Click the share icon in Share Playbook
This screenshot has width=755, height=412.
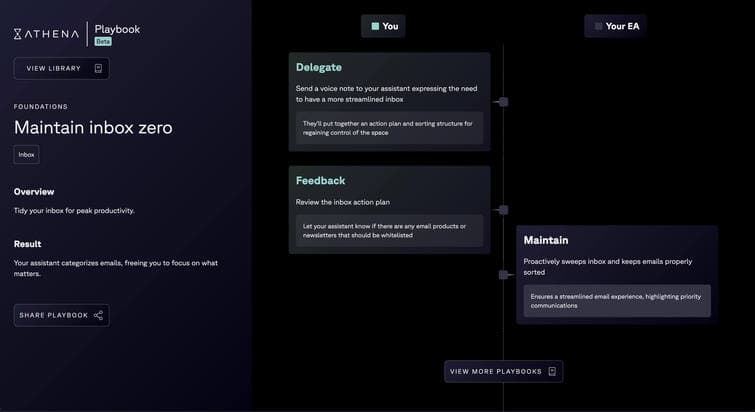pos(98,315)
